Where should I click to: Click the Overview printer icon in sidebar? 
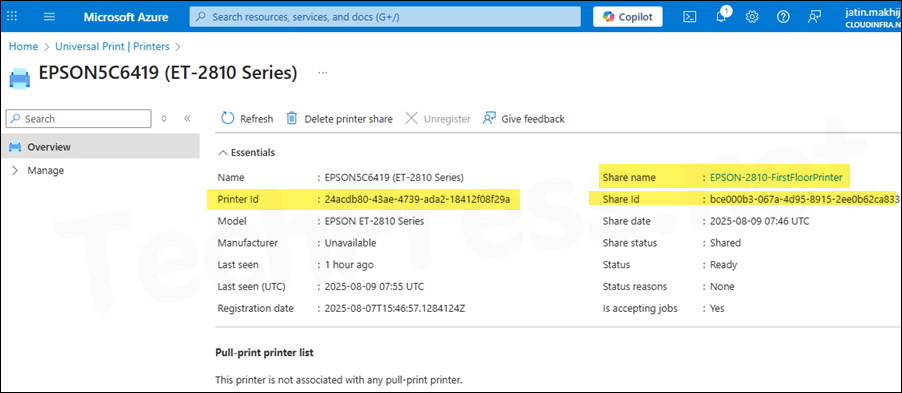[16, 147]
